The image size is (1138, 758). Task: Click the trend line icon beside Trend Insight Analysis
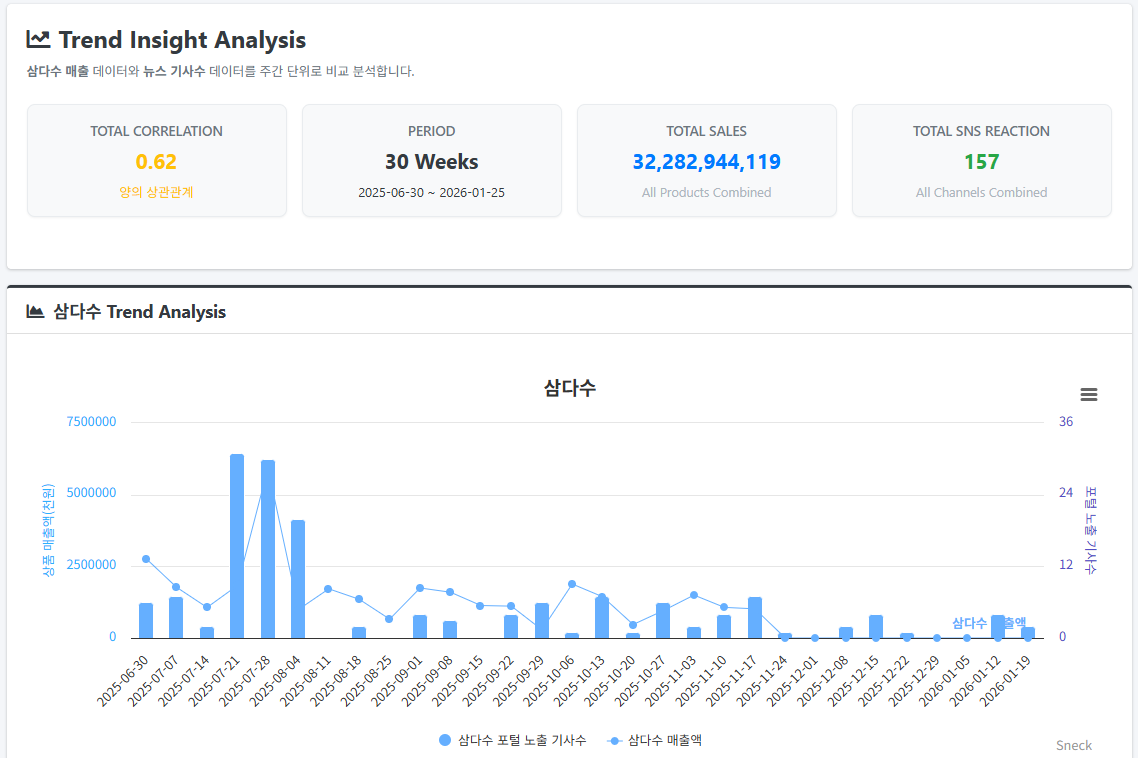[x=38, y=40]
